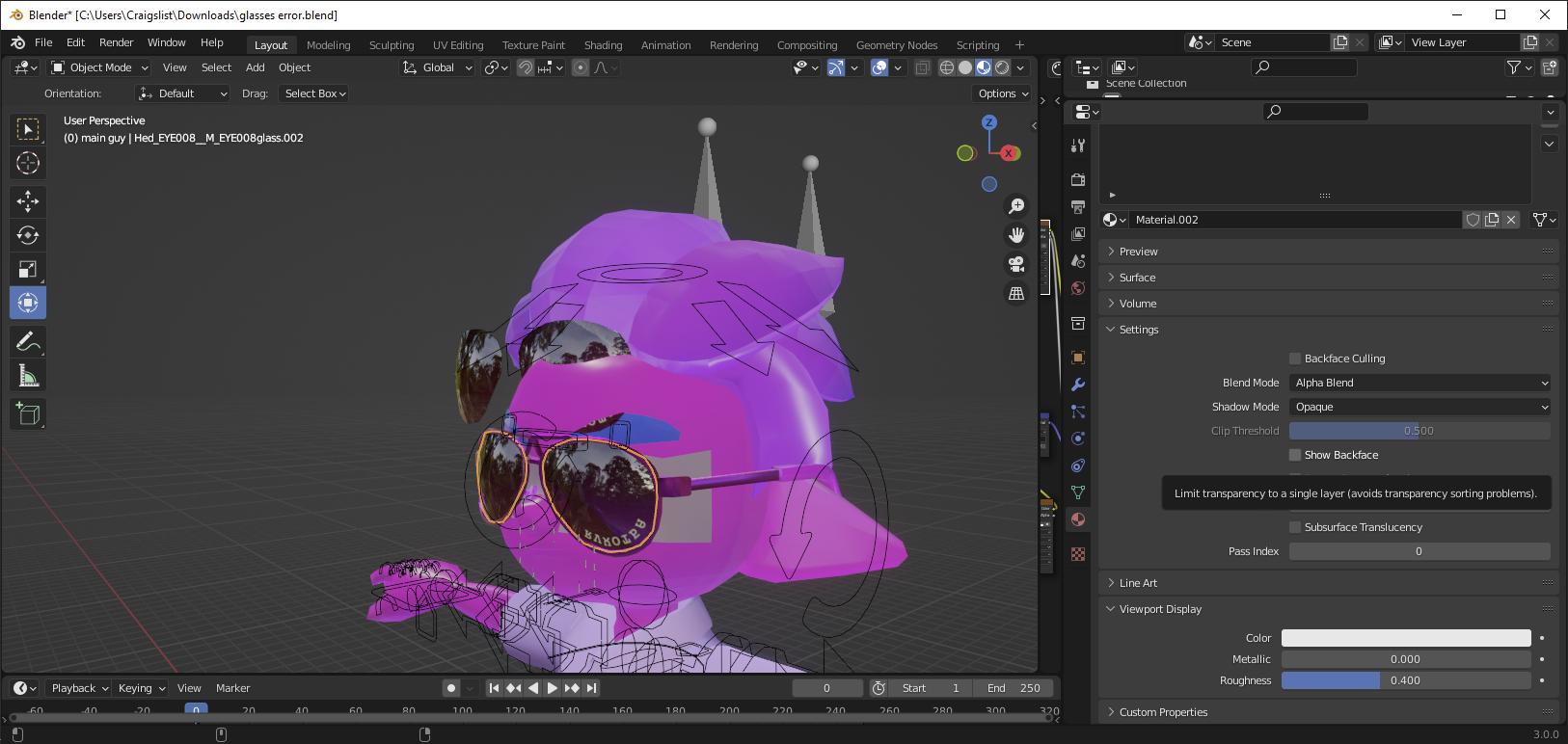Enable the Subsurface Translucency checkbox
The height and width of the screenshot is (744, 1568).
click(x=1295, y=527)
